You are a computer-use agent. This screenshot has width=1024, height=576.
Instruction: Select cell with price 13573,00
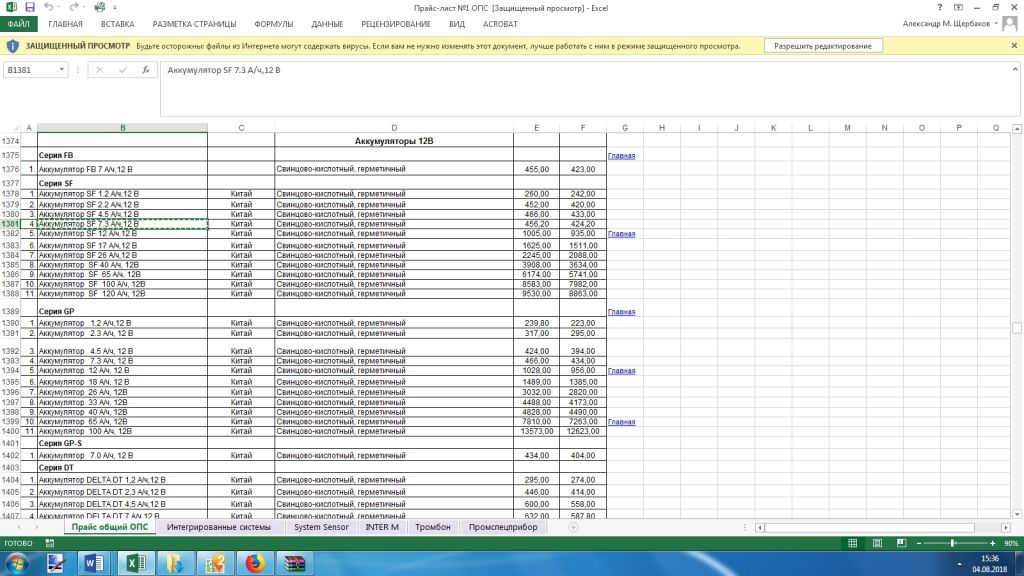click(536, 431)
